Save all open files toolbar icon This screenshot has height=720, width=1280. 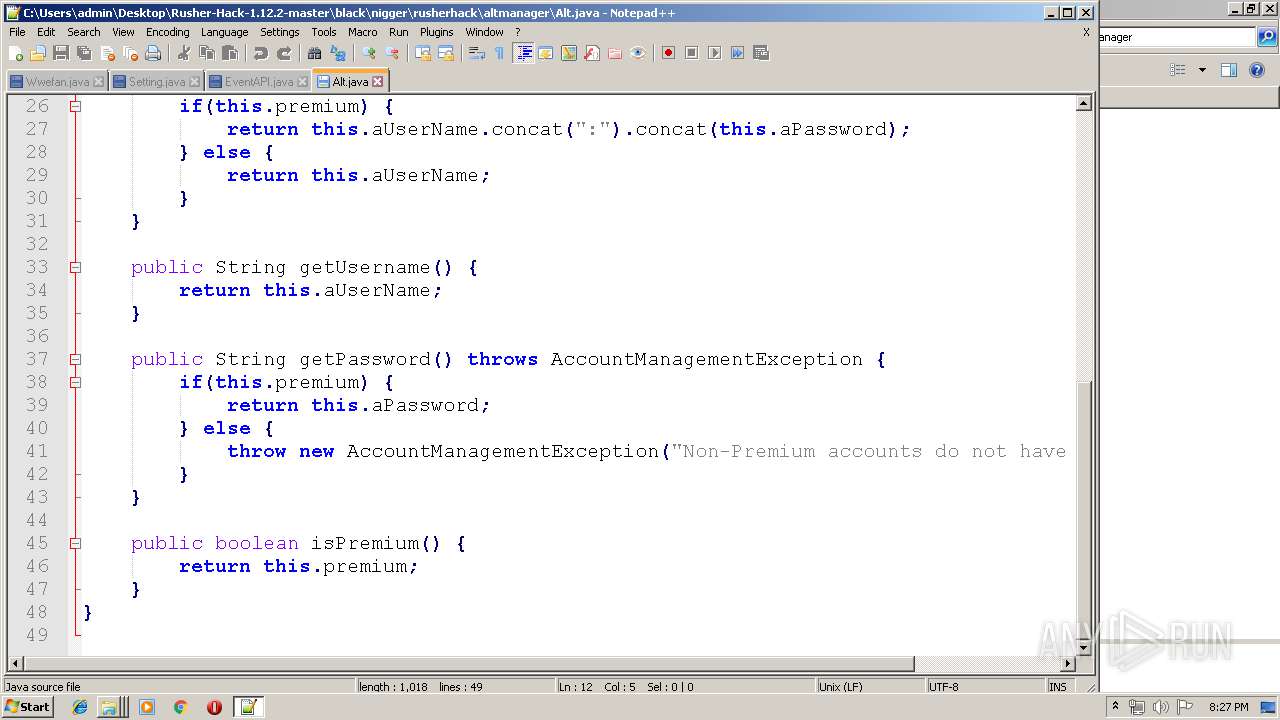coord(84,53)
